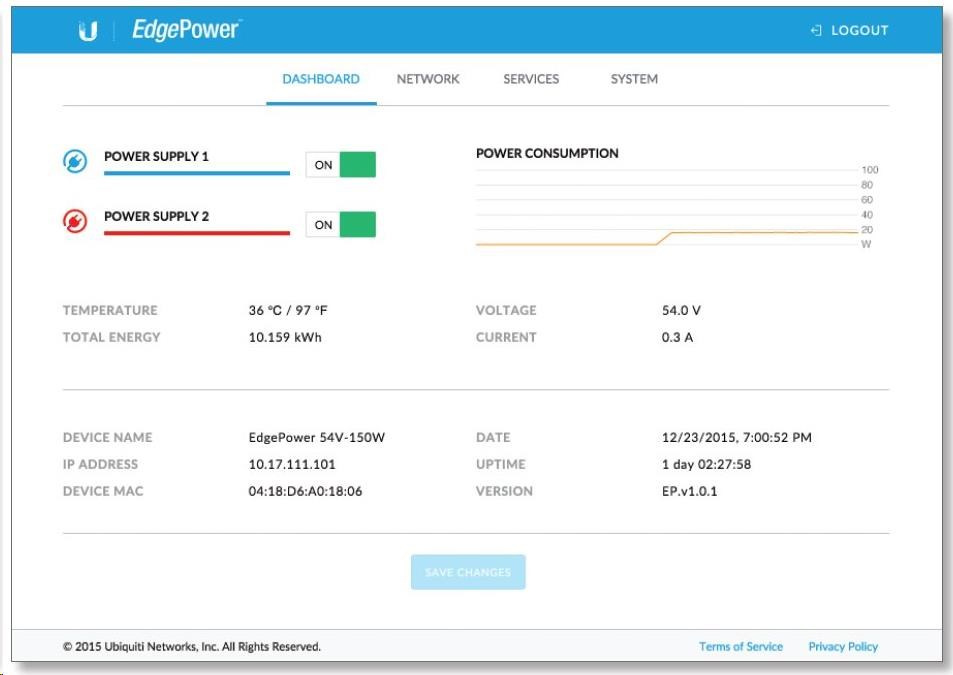
Task: Toggle Power Supply 2 switch off
Action: coord(340,225)
